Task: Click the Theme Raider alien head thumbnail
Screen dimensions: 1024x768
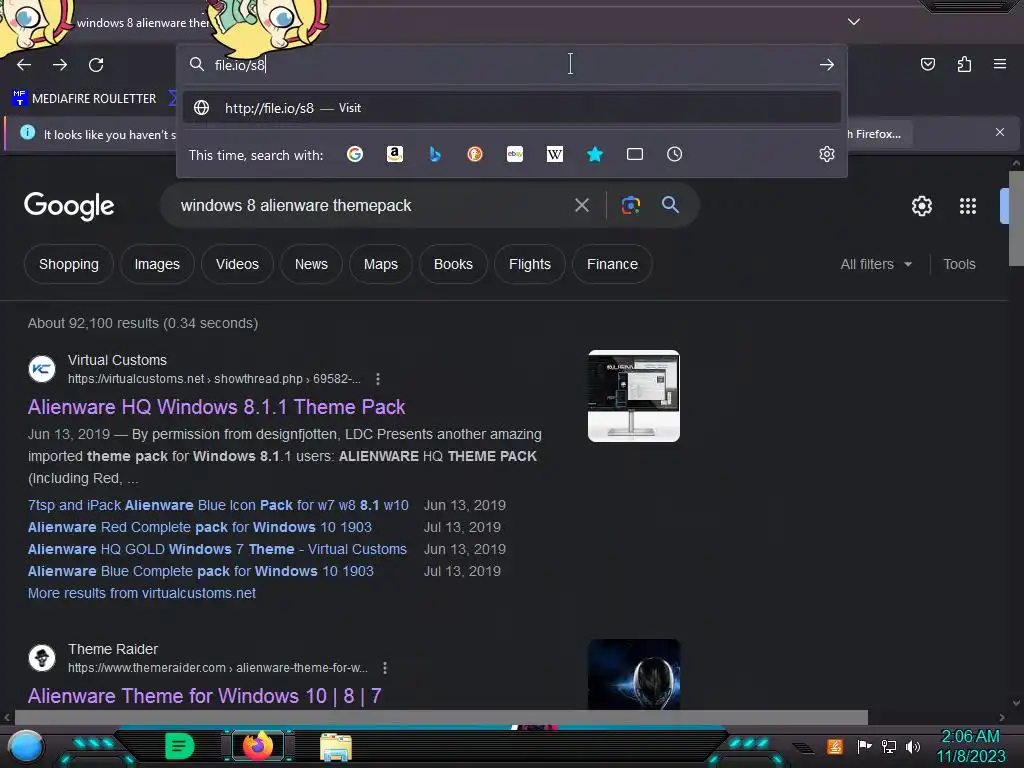Action: (633, 675)
